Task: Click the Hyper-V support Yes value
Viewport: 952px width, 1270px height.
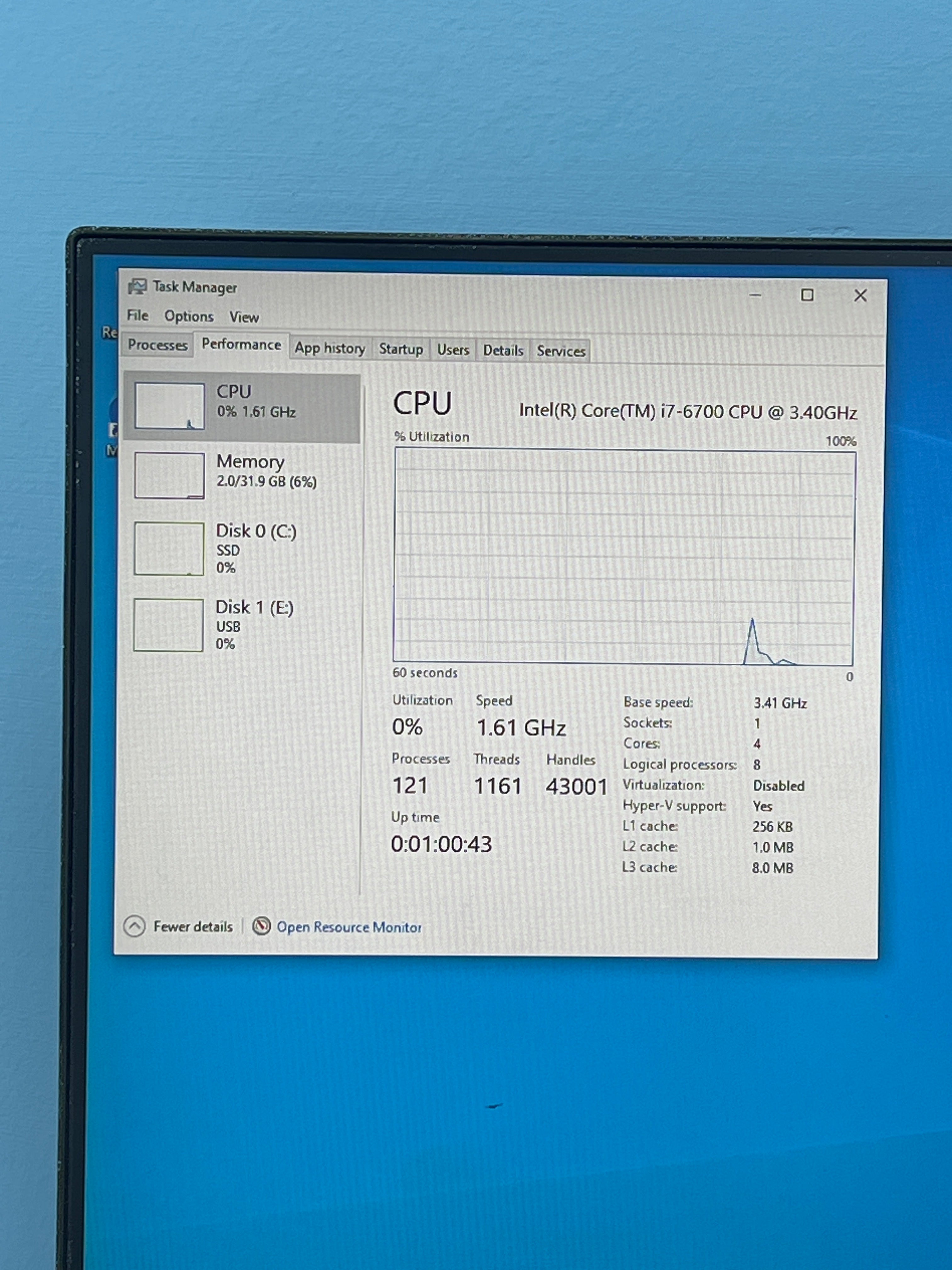Action: [x=762, y=806]
